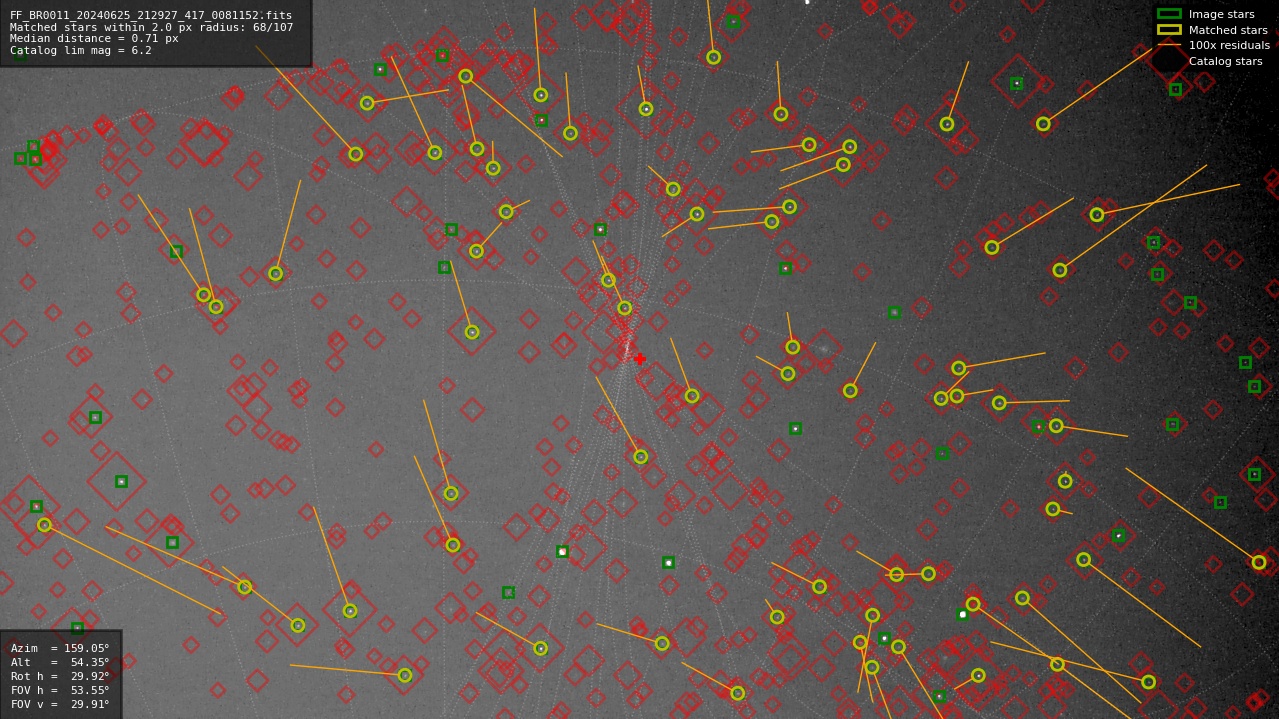
Task: Click the 'Azim = 159.05°' value
Action: pos(60,649)
